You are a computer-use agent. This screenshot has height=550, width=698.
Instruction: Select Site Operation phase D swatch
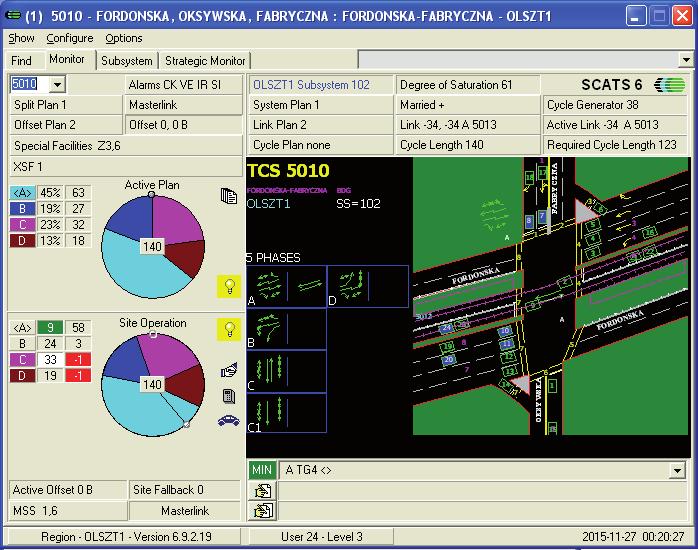coord(22,376)
